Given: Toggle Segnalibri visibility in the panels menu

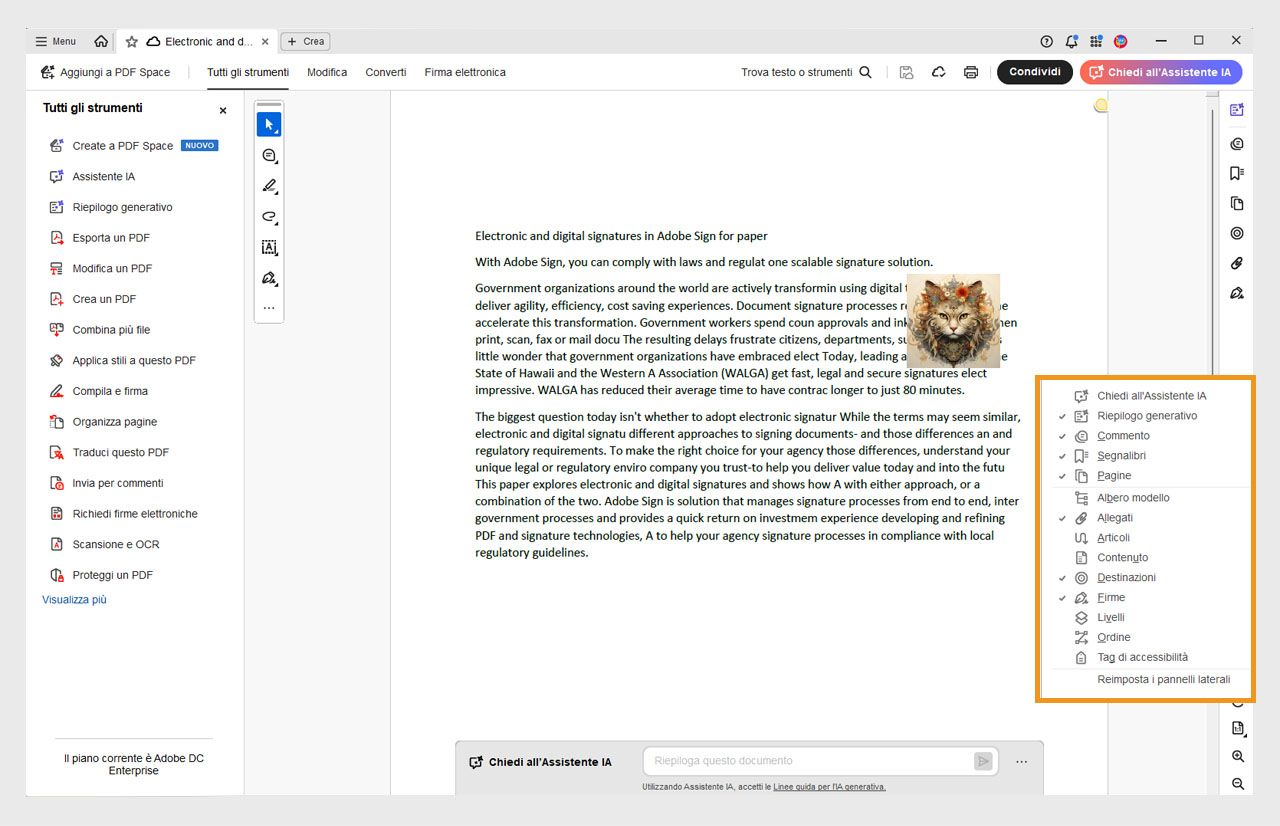Looking at the screenshot, I should pyautogui.click(x=1122, y=455).
